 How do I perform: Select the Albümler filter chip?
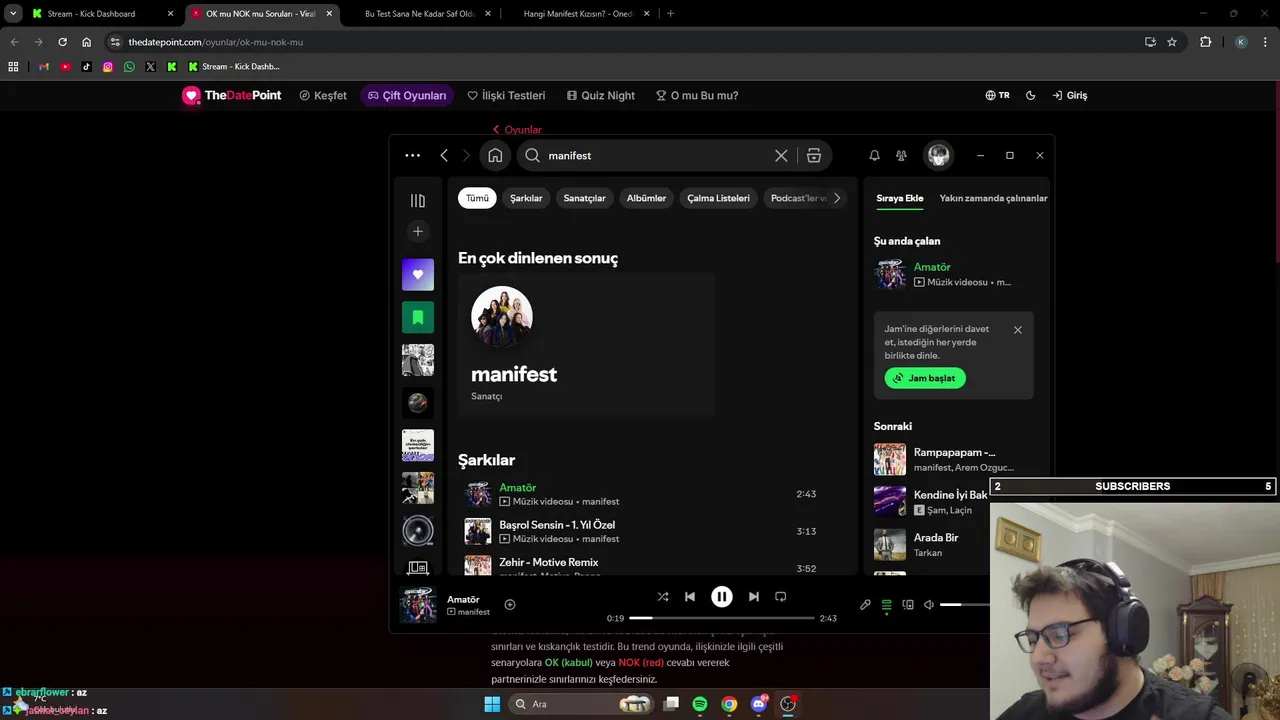(x=646, y=198)
